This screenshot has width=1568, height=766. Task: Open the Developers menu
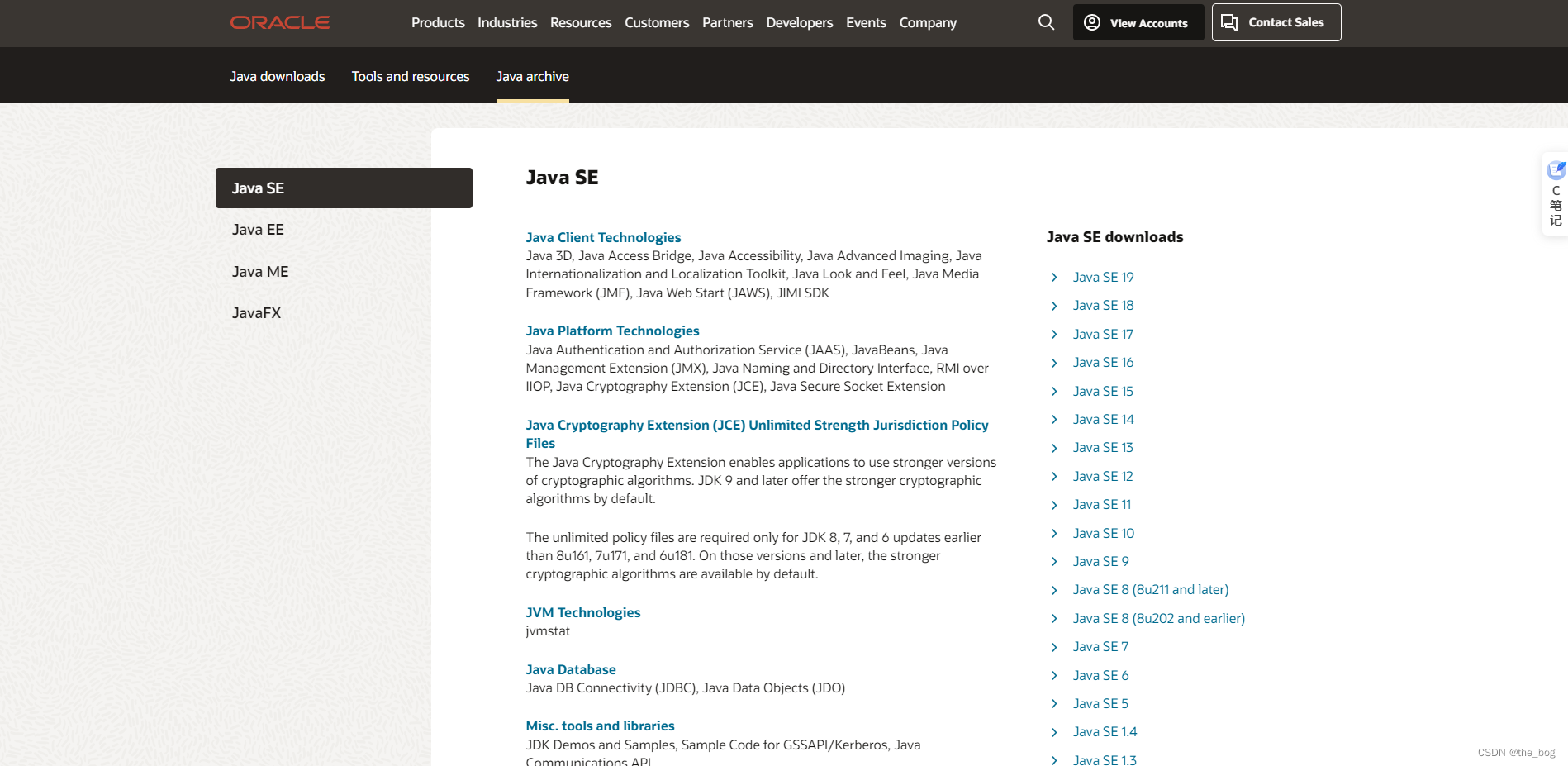click(799, 22)
